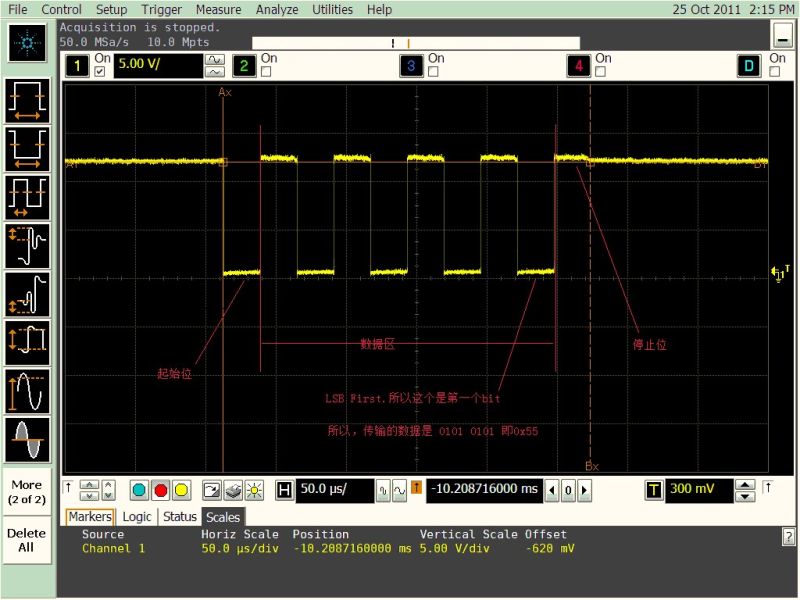Image resolution: width=800 pixels, height=600 pixels.
Task: Increase trigger level with the up stepper
Action: pos(744,485)
